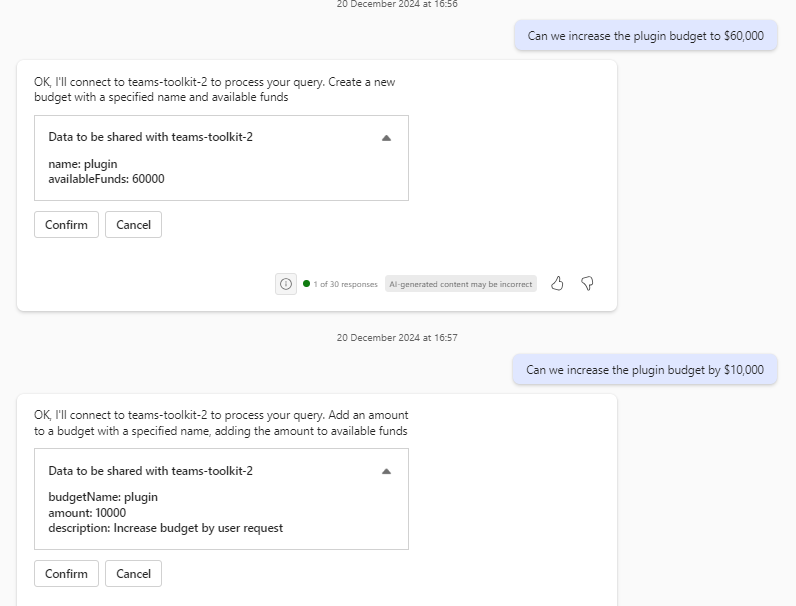Collapse the data panel showing availableFunds 60000

click(387, 138)
